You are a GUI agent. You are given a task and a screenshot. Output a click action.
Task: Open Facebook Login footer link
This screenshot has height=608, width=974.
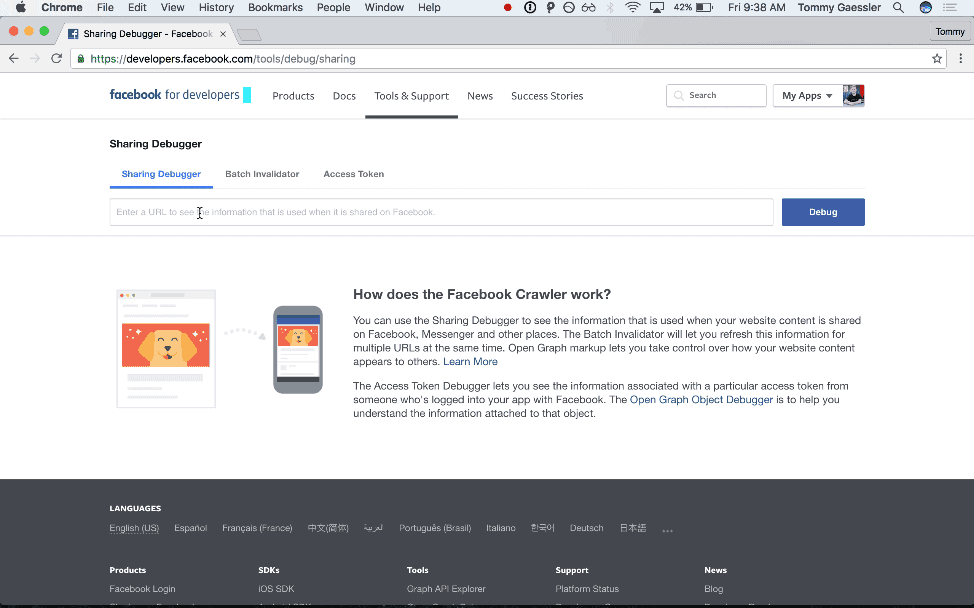[142, 589]
